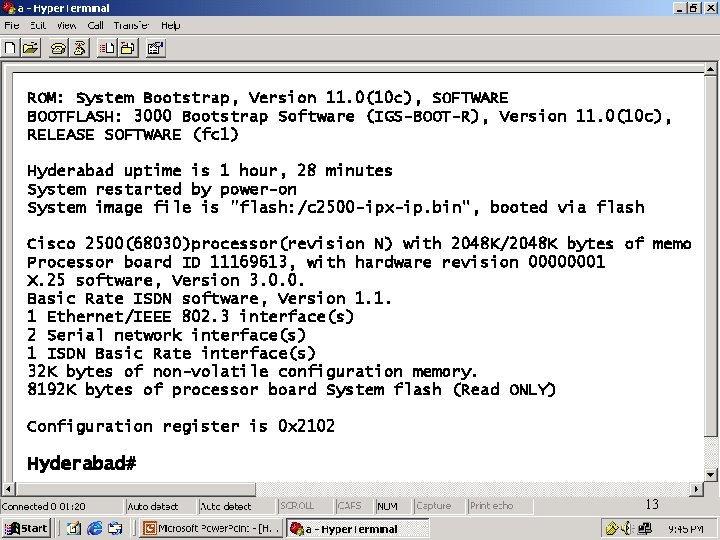Click the SCROLL status bar indicator

pyautogui.click(x=305, y=506)
